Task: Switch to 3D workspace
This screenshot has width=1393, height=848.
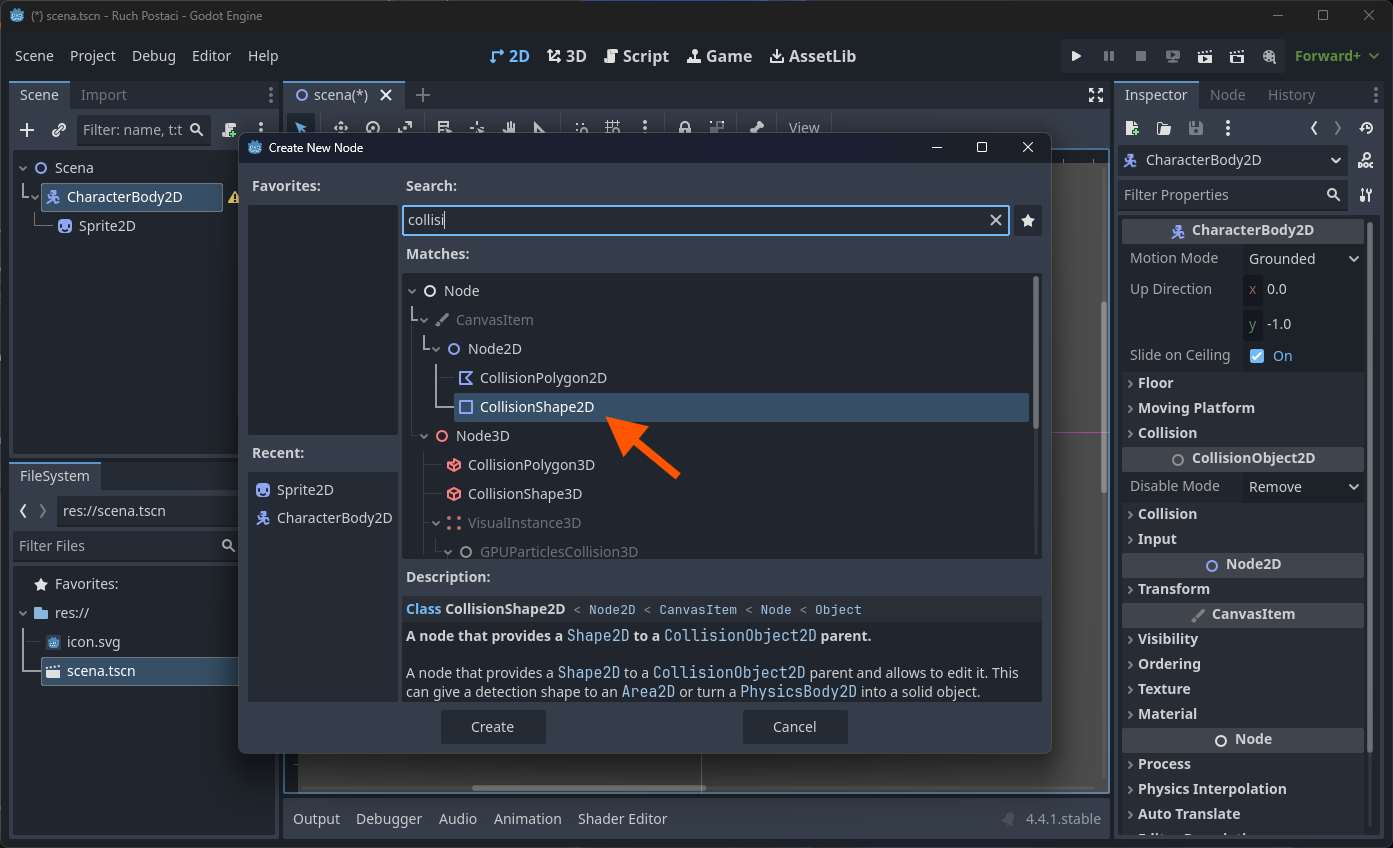Action: [567, 56]
